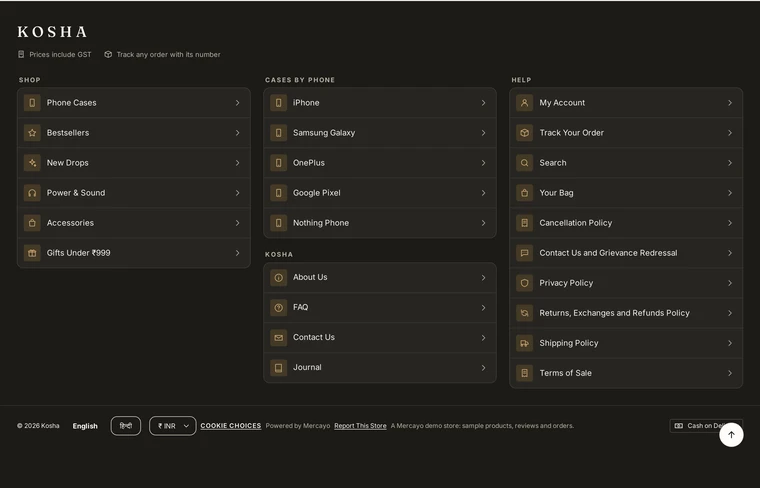Image resolution: width=760 pixels, height=488 pixels.
Task: Click the Your Bag icon
Action: (524, 193)
